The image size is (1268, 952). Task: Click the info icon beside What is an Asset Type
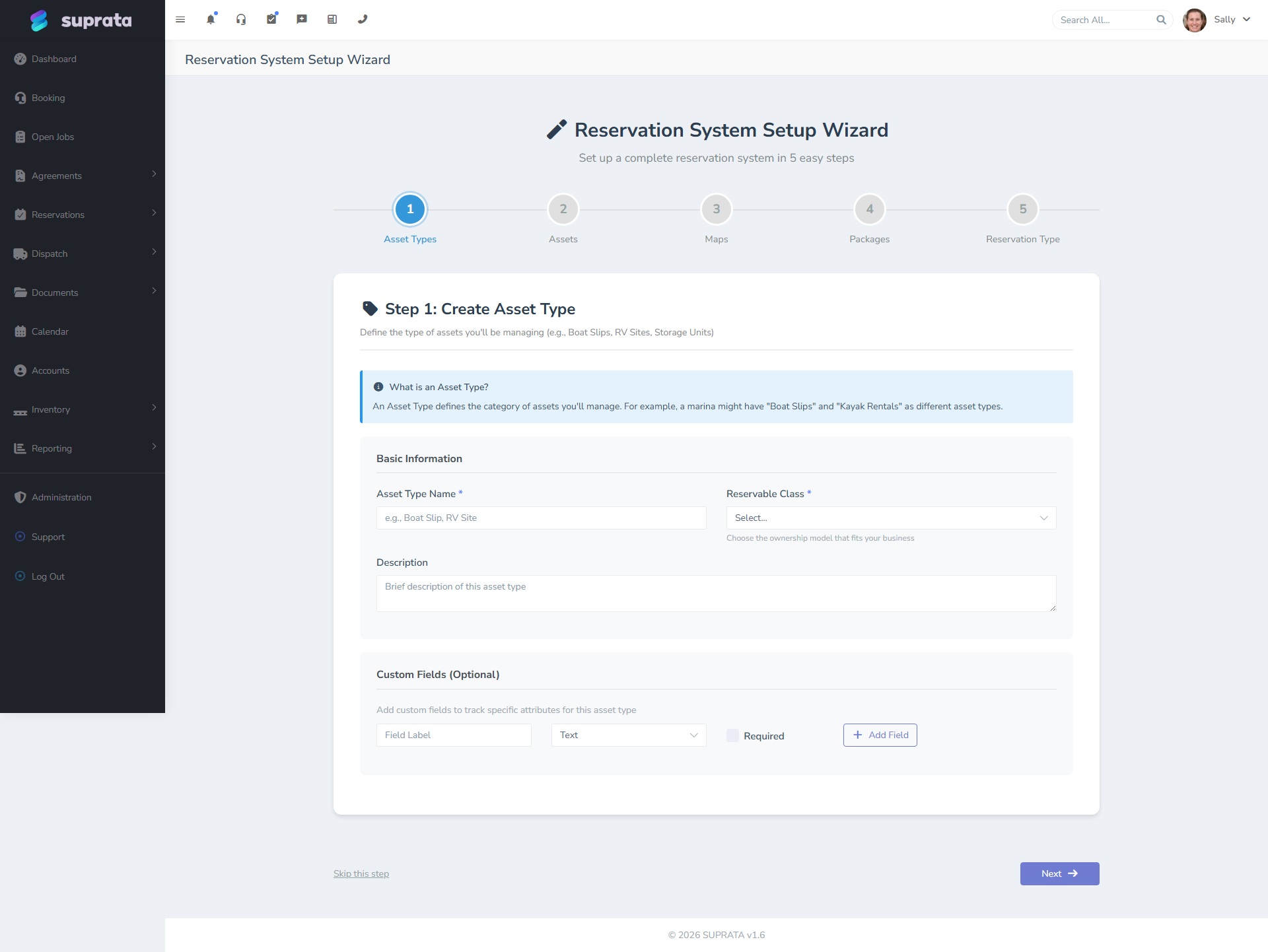(x=378, y=387)
